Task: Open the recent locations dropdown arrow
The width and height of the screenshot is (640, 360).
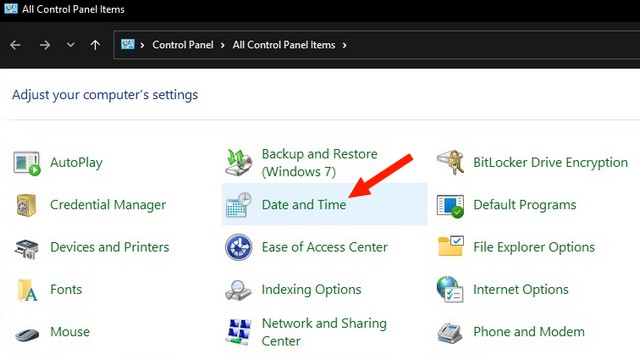Action: click(x=71, y=44)
